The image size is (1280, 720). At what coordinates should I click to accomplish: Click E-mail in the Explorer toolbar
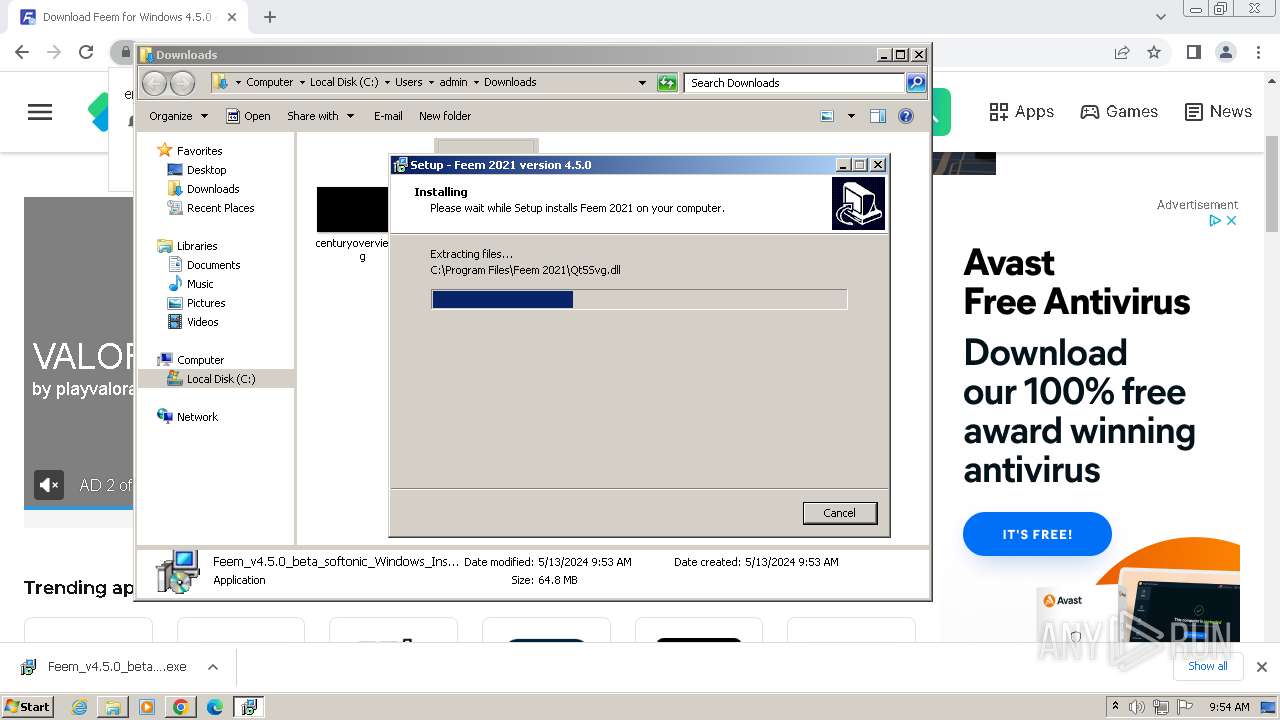[x=388, y=116]
